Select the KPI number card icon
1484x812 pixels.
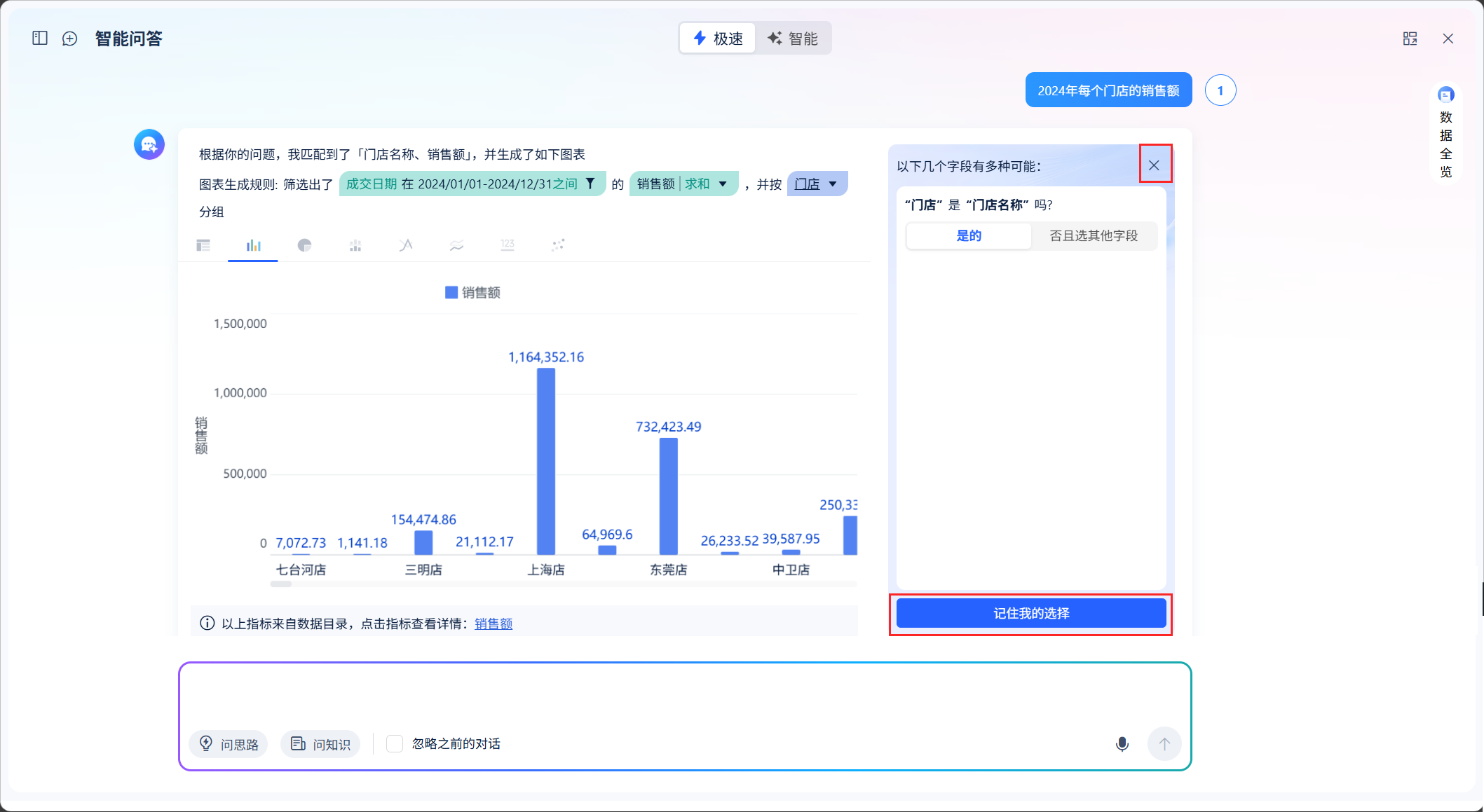(508, 245)
